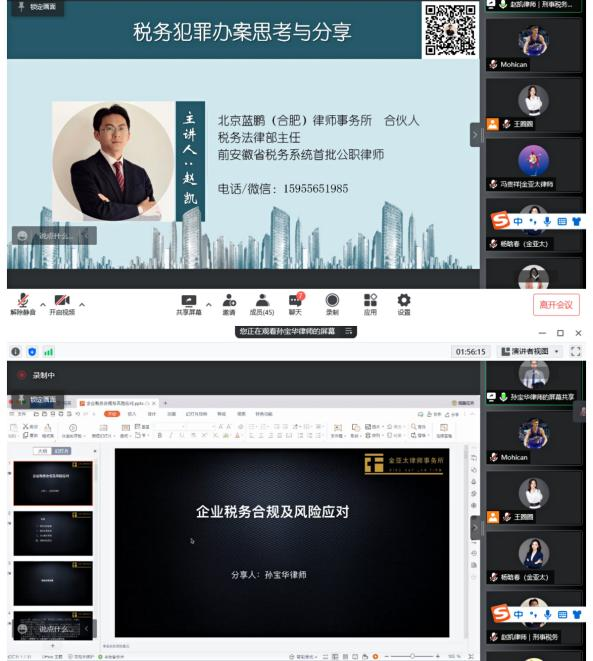Click the slide title '企业税务合规及风险应对'
The width and height of the screenshot is (593, 661).
273,512
